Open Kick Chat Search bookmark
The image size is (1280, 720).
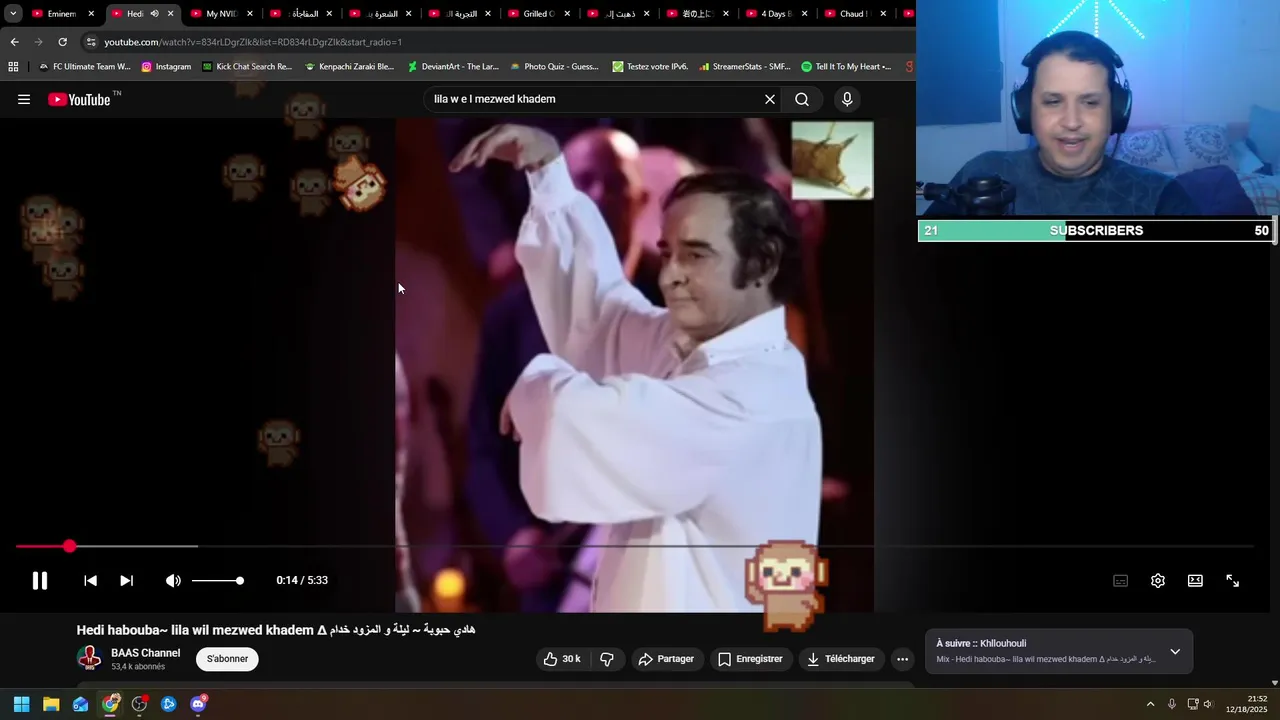[x=246, y=67]
